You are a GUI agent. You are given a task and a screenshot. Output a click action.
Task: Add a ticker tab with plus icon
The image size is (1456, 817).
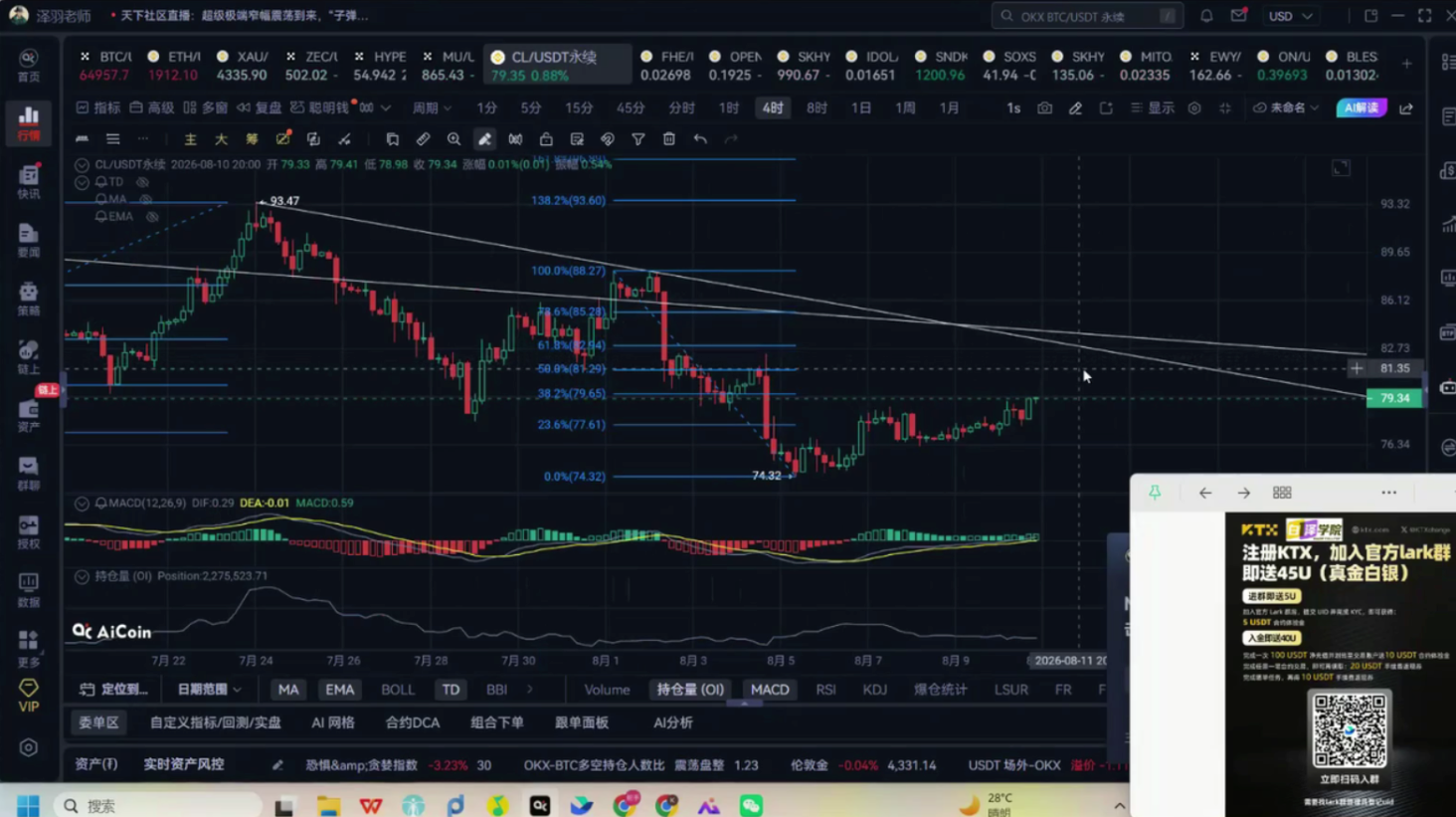pos(1406,65)
